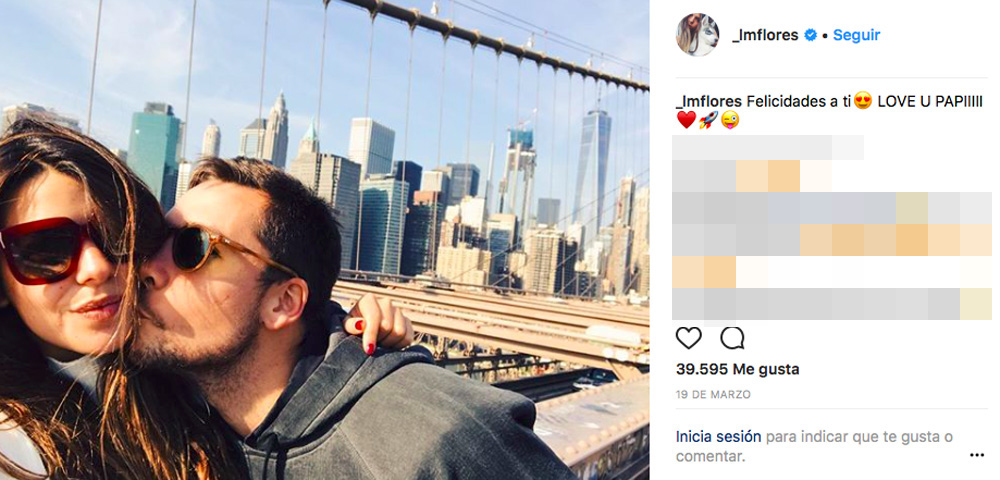This screenshot has width=1000, height=480.
Task: Click the text 'para indicar que te gusta o comentar'
Action: click(x=814, y=446)
